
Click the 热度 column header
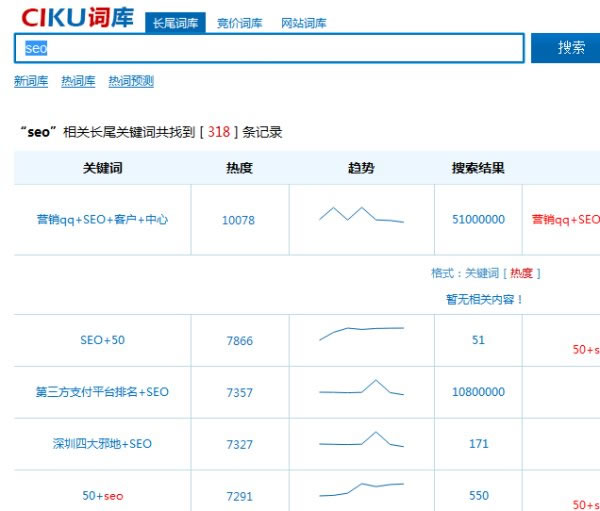[239, 169]
